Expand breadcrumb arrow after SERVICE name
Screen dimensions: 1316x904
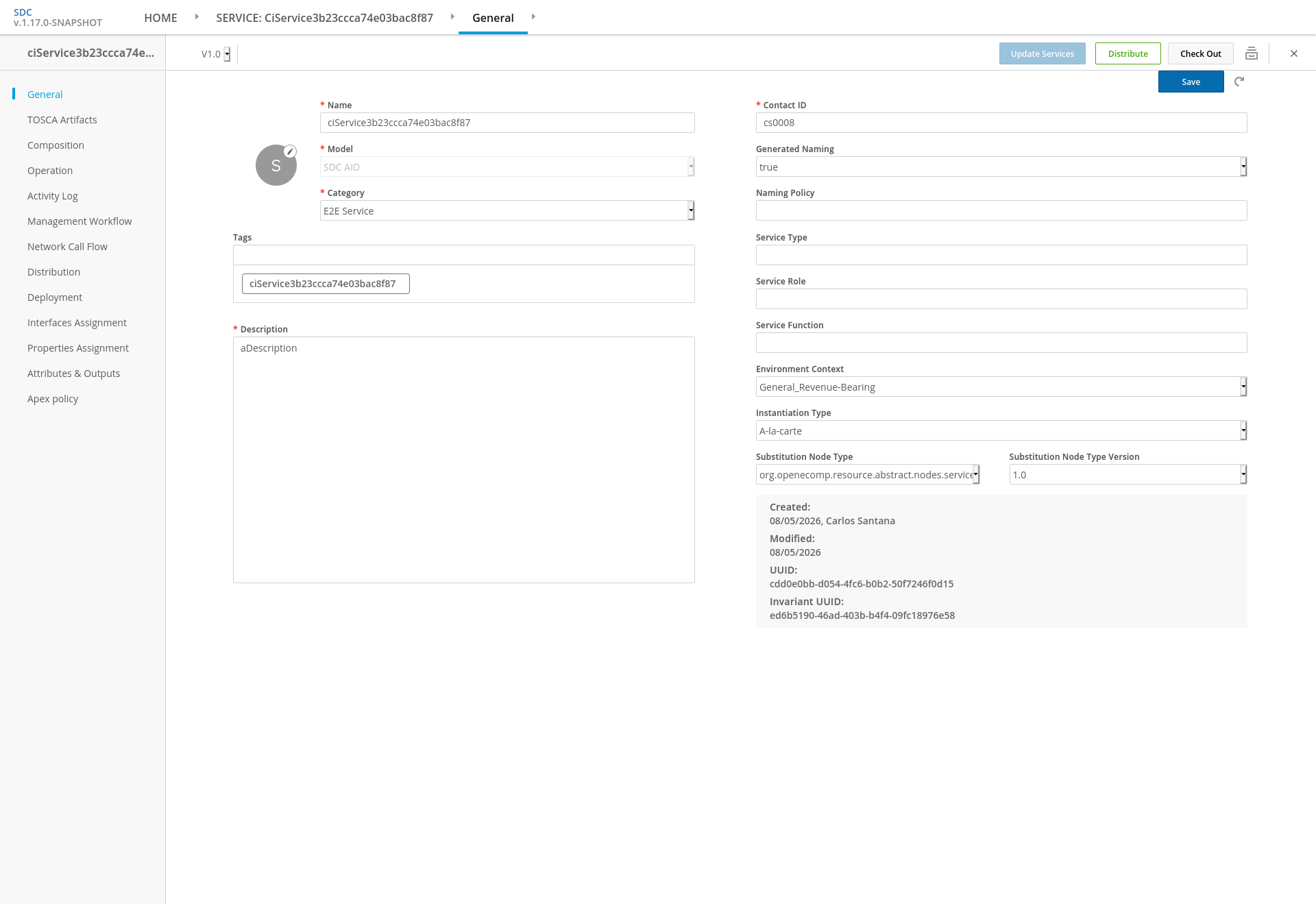[x=452, y=16]
